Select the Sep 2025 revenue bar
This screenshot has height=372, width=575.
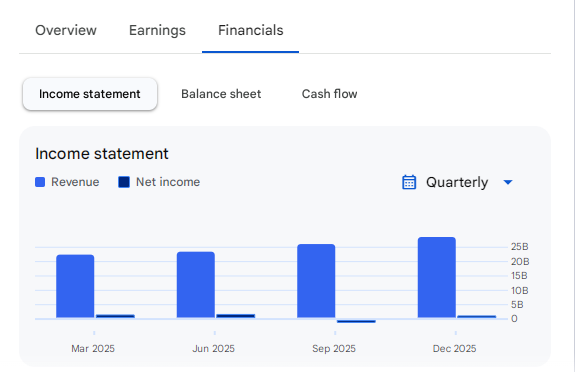pos(316,281)
